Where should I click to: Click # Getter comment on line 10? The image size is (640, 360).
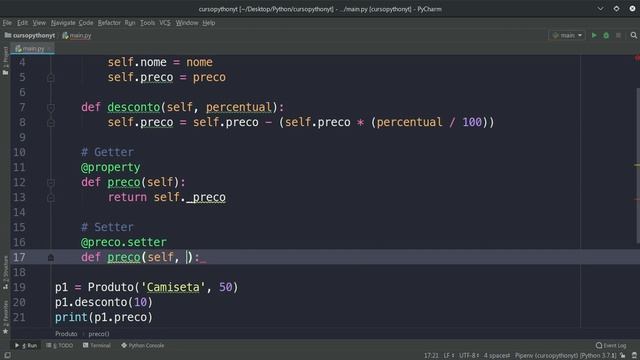click(107, 152)
